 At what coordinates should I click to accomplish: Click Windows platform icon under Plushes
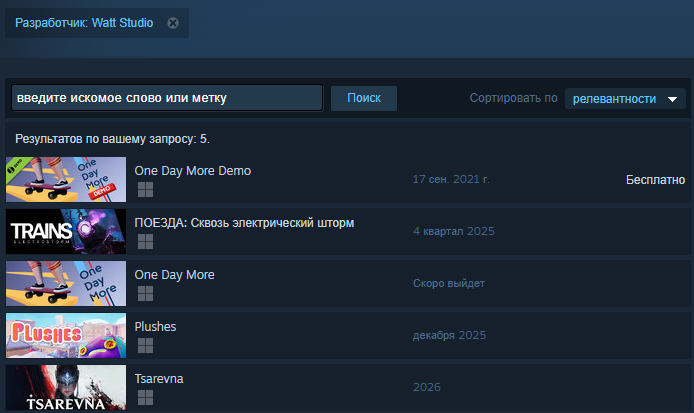pos(145,346)
